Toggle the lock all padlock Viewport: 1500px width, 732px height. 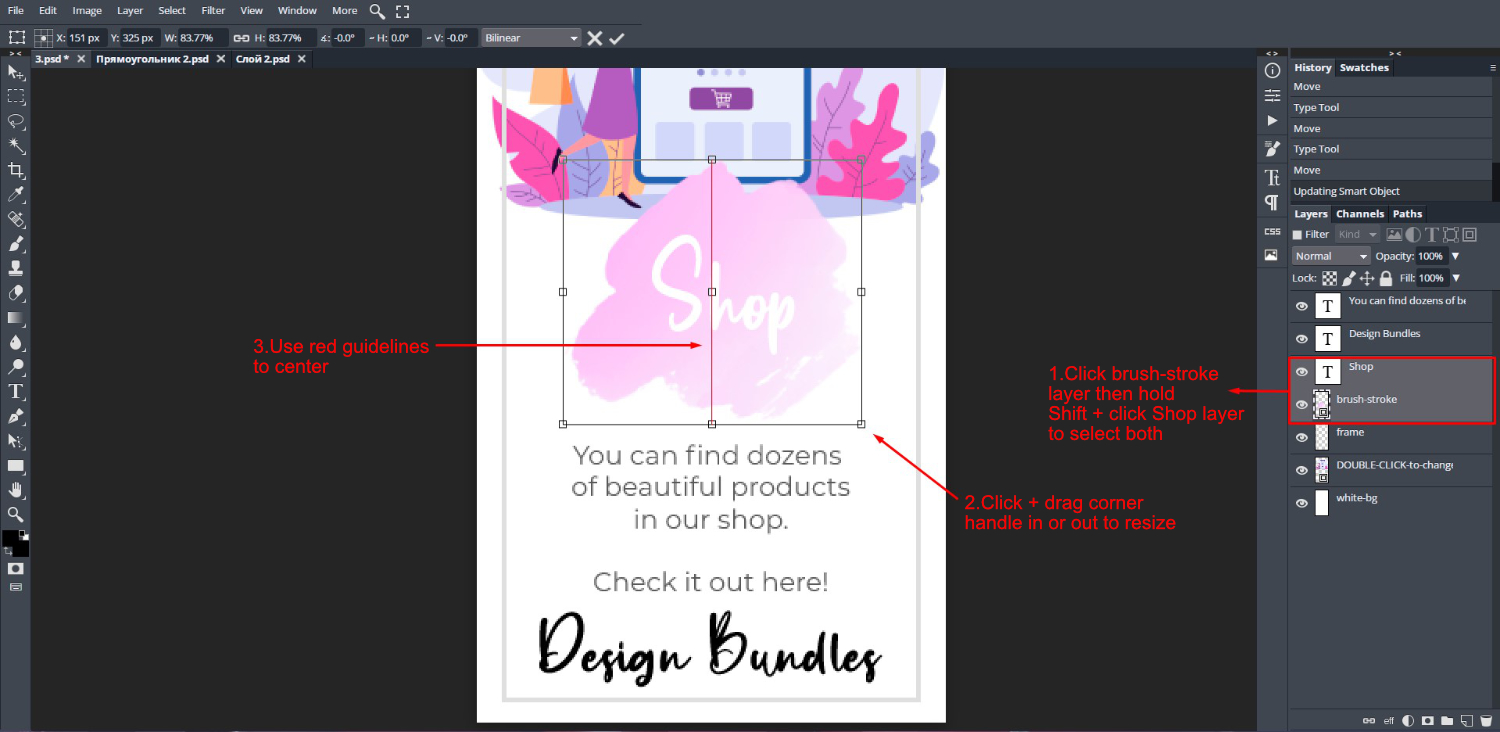click(1386, 278)
